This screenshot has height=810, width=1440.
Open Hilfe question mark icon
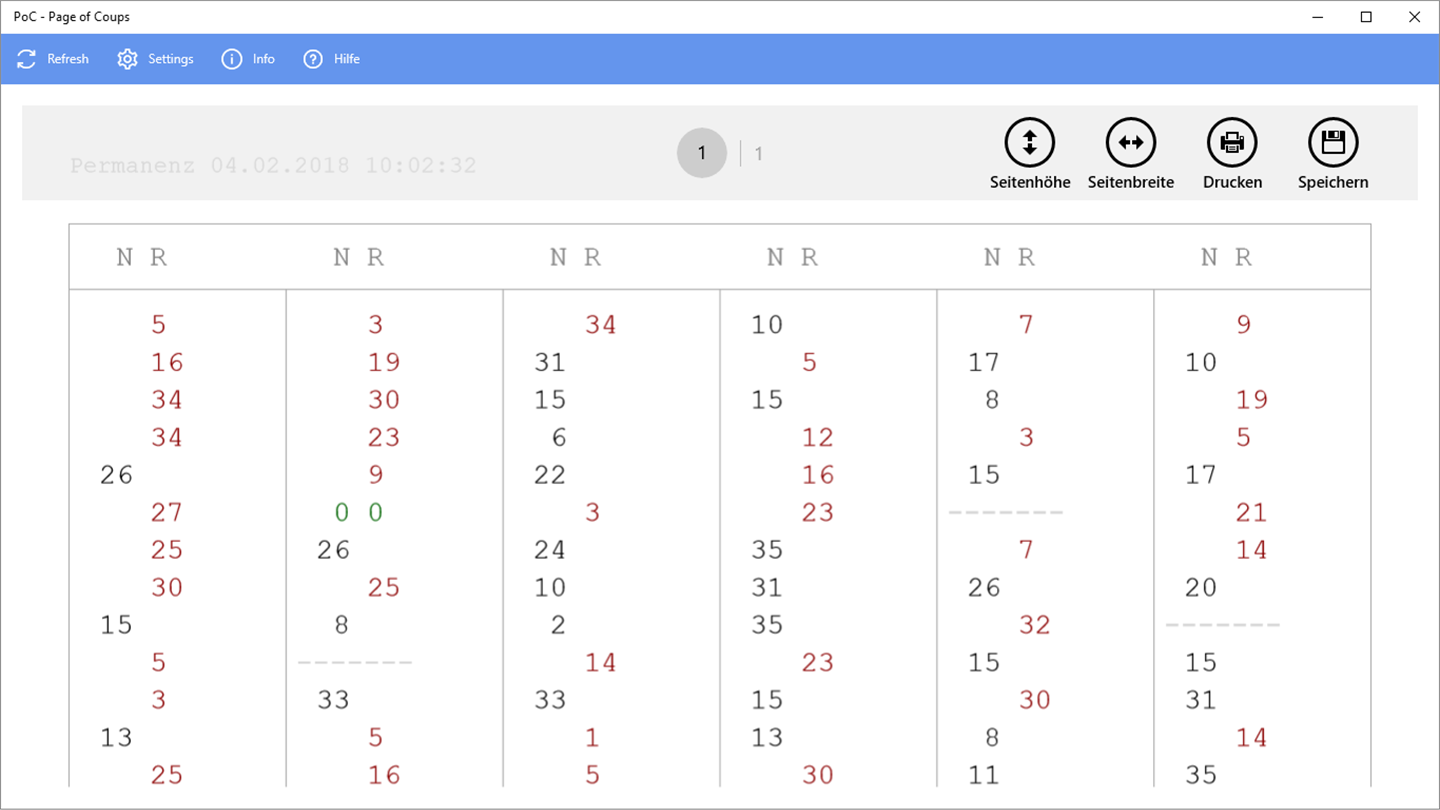(x=314, y=59)
